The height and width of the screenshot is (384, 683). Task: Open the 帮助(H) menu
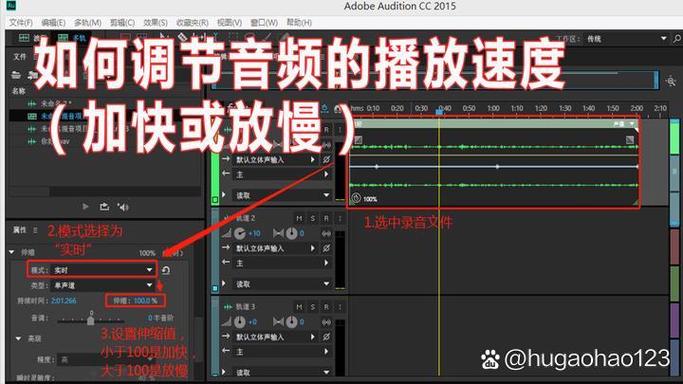pyautogui.click(x=299, y=22)
